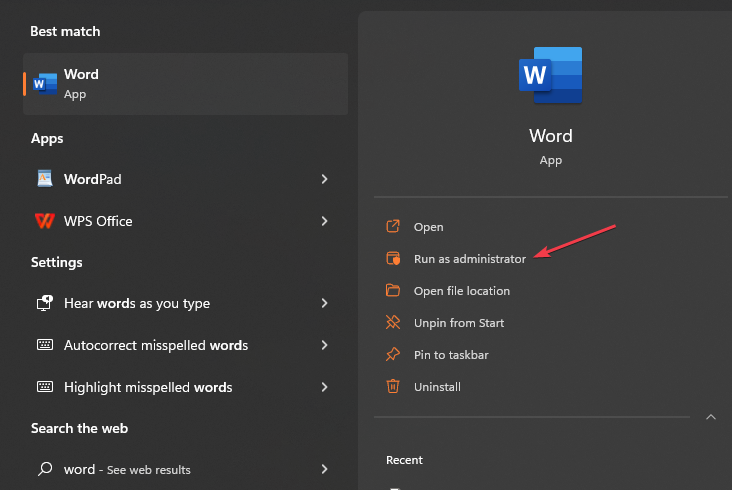Select Open file location
The width and height of the screenshot is (732, 490).
click(462, 291)
